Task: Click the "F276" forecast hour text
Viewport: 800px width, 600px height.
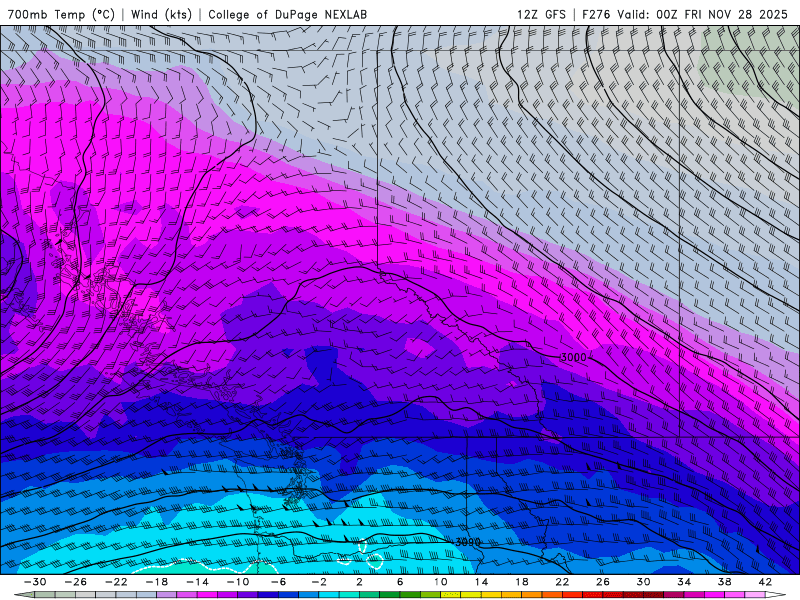Action: tap(596, 15)
